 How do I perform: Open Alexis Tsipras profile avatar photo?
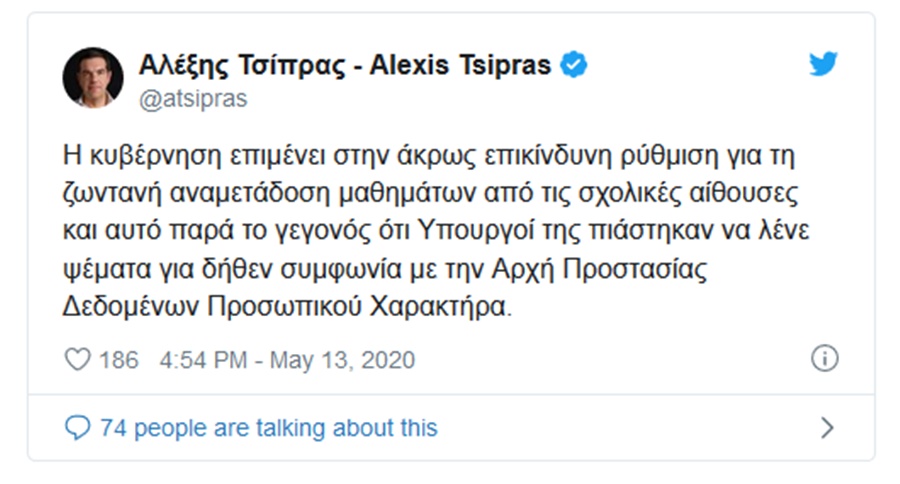[x=93, y=77]
